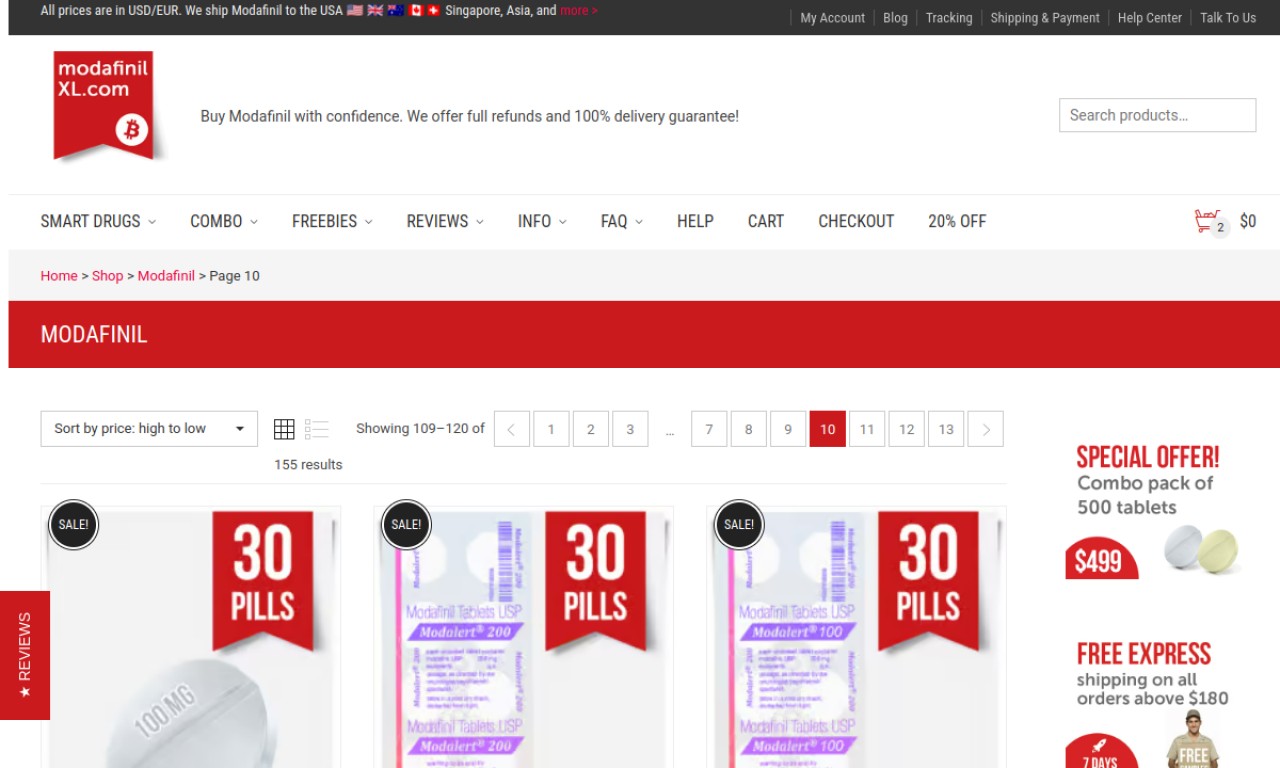The image size is (1280, 768).
Task: Focus the Search products field
Action: point(1158,115)
